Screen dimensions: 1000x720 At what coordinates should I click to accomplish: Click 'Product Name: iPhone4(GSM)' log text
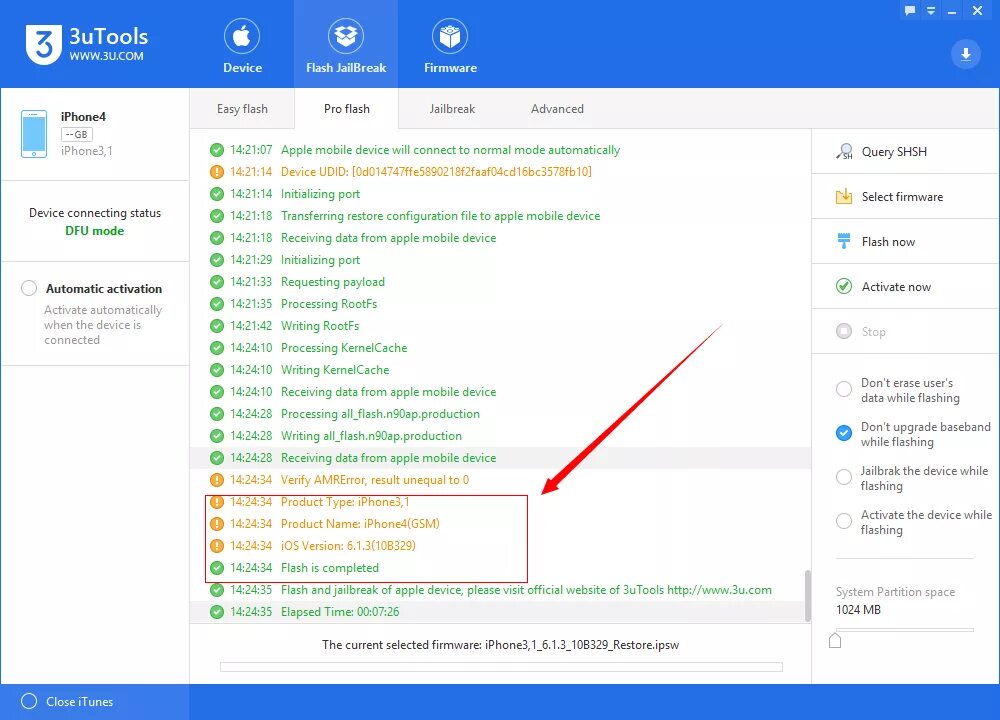(360, 524)
